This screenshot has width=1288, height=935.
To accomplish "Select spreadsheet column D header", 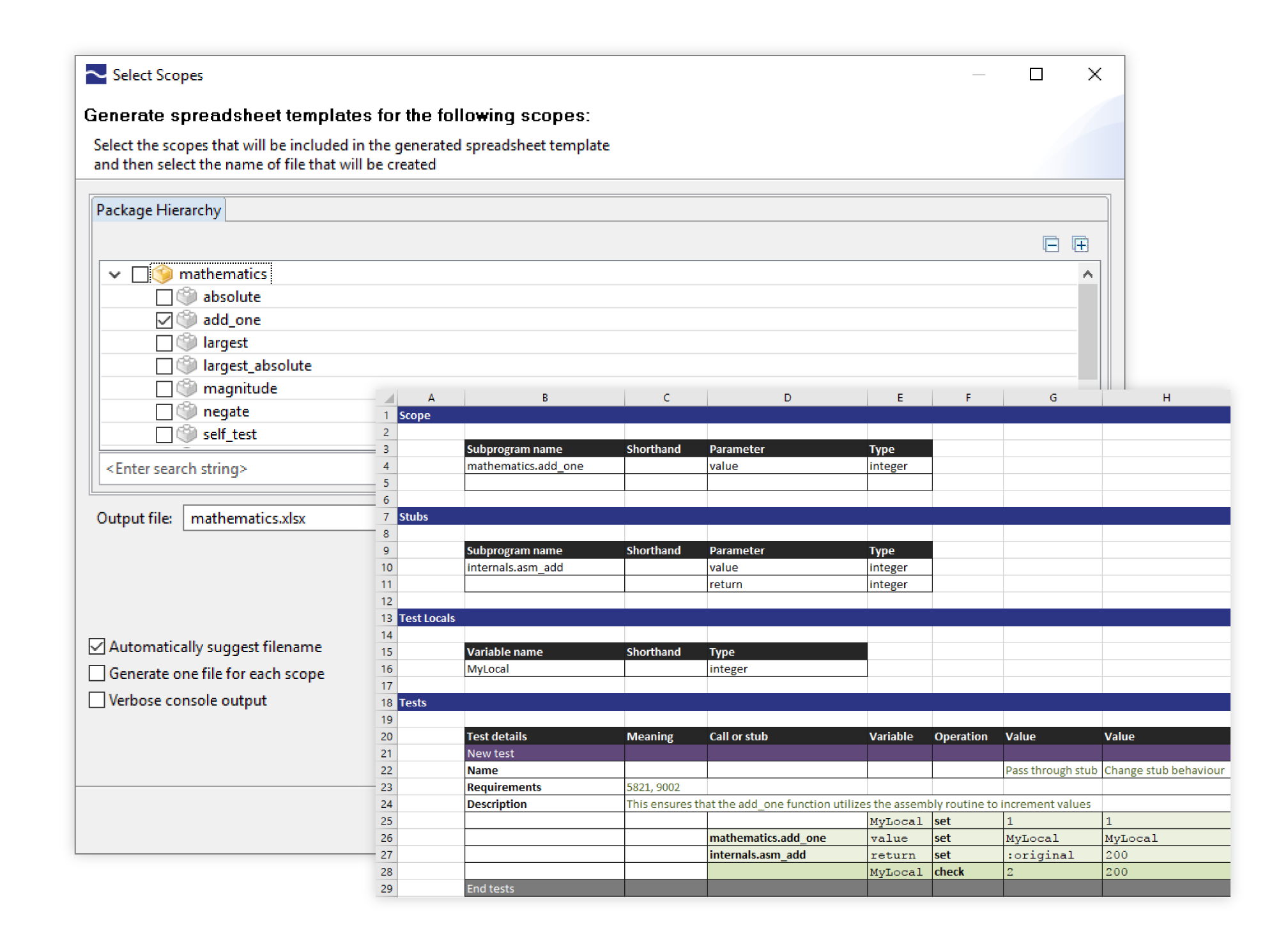I will pos(787,397).
